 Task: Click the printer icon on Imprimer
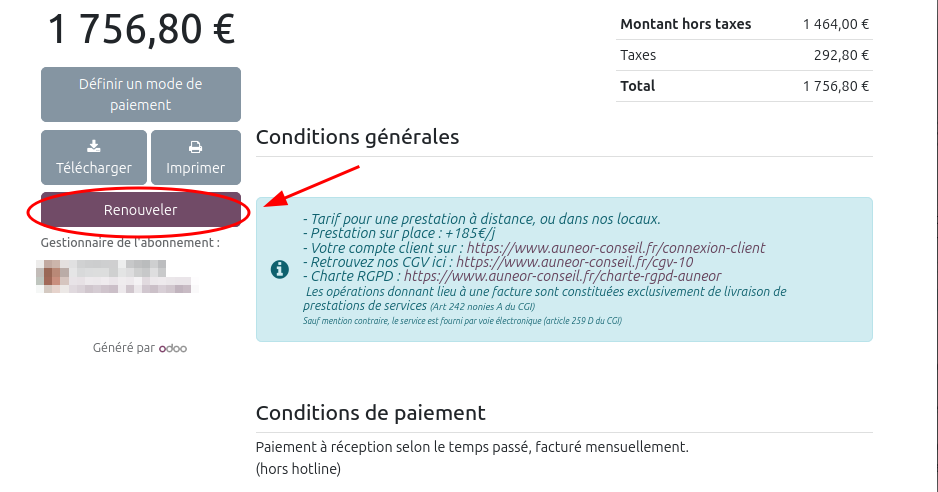(196, 147)
